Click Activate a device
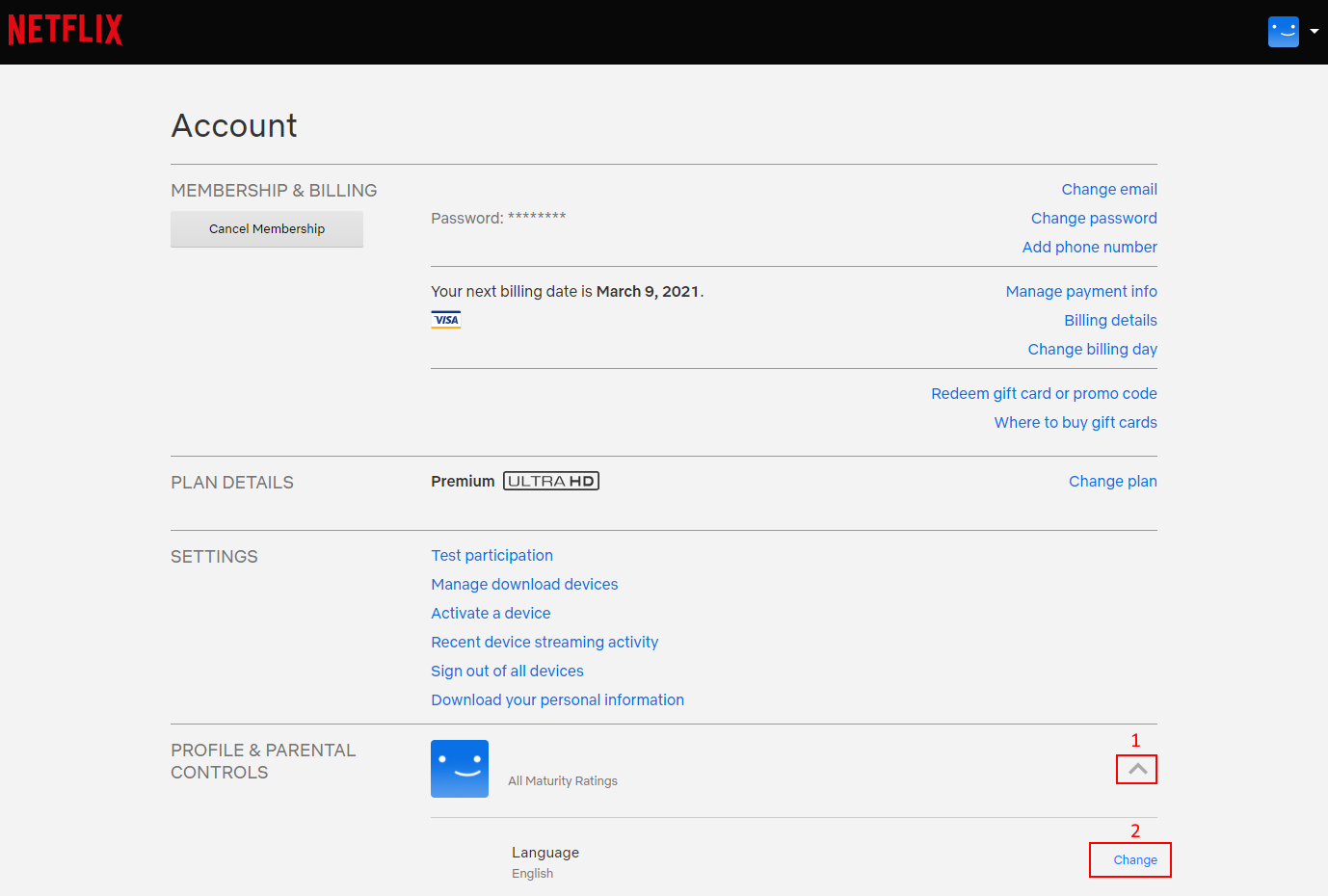Viewport: 1328px width, 896px height. tap(491, 614)
